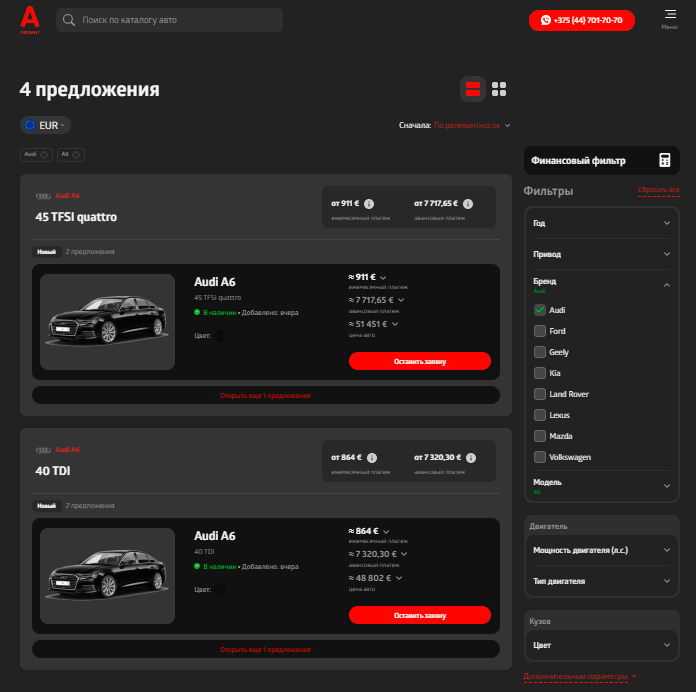Viewport: 696px width, 692px height.
Task: Check the Ford brand checkbox
Action: click(540, 331)
